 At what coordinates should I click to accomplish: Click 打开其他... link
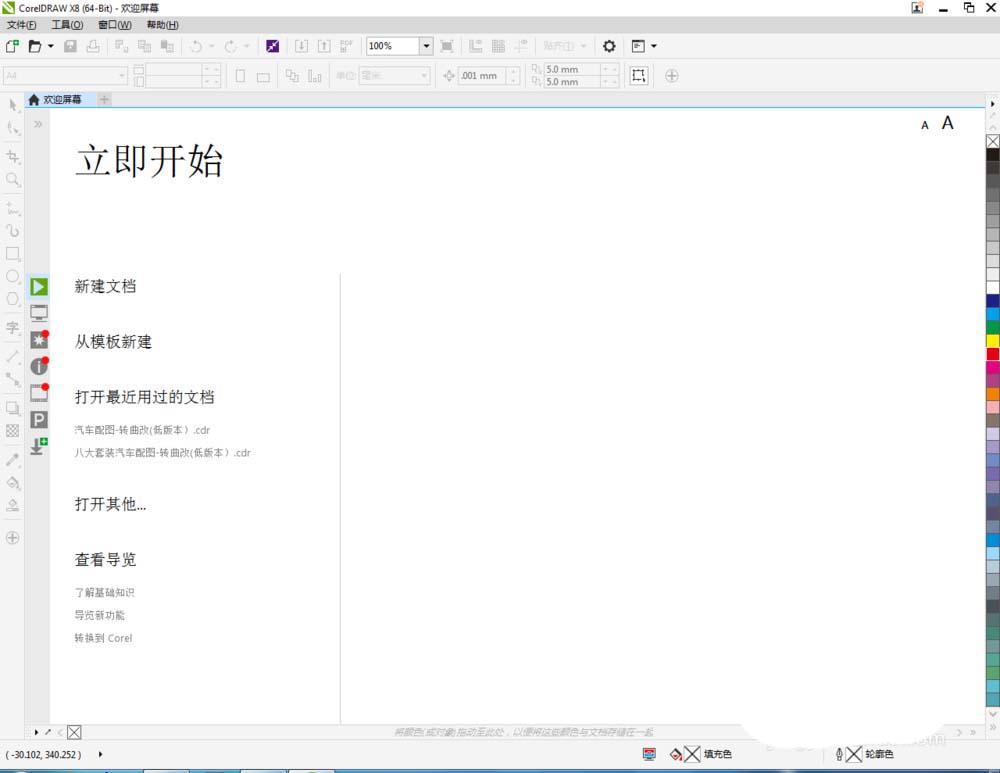coord(110,504)
